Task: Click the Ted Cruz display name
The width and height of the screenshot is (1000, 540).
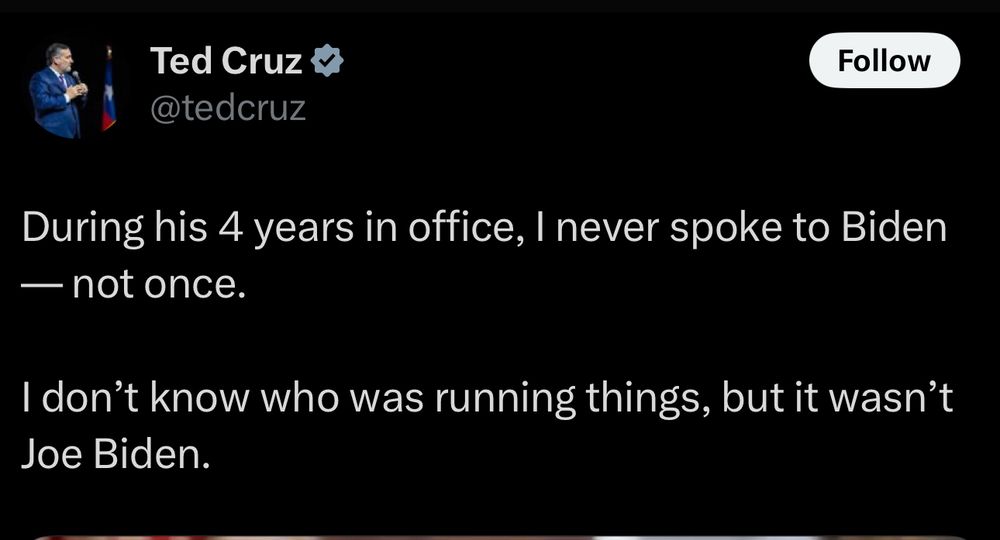Action: pos(226,61)
